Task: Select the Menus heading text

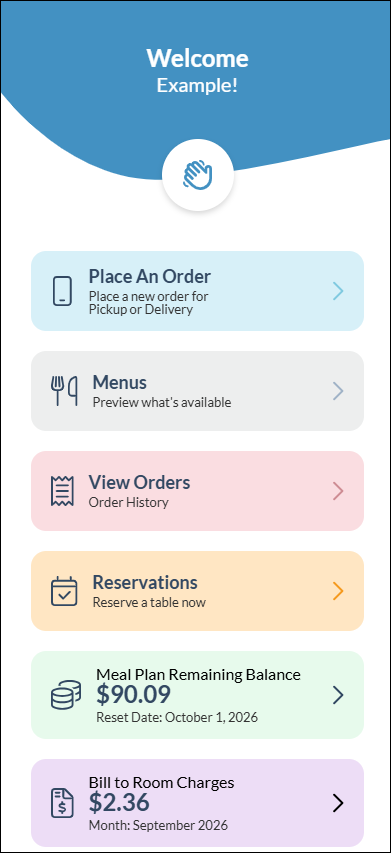Action: [120, 382]
